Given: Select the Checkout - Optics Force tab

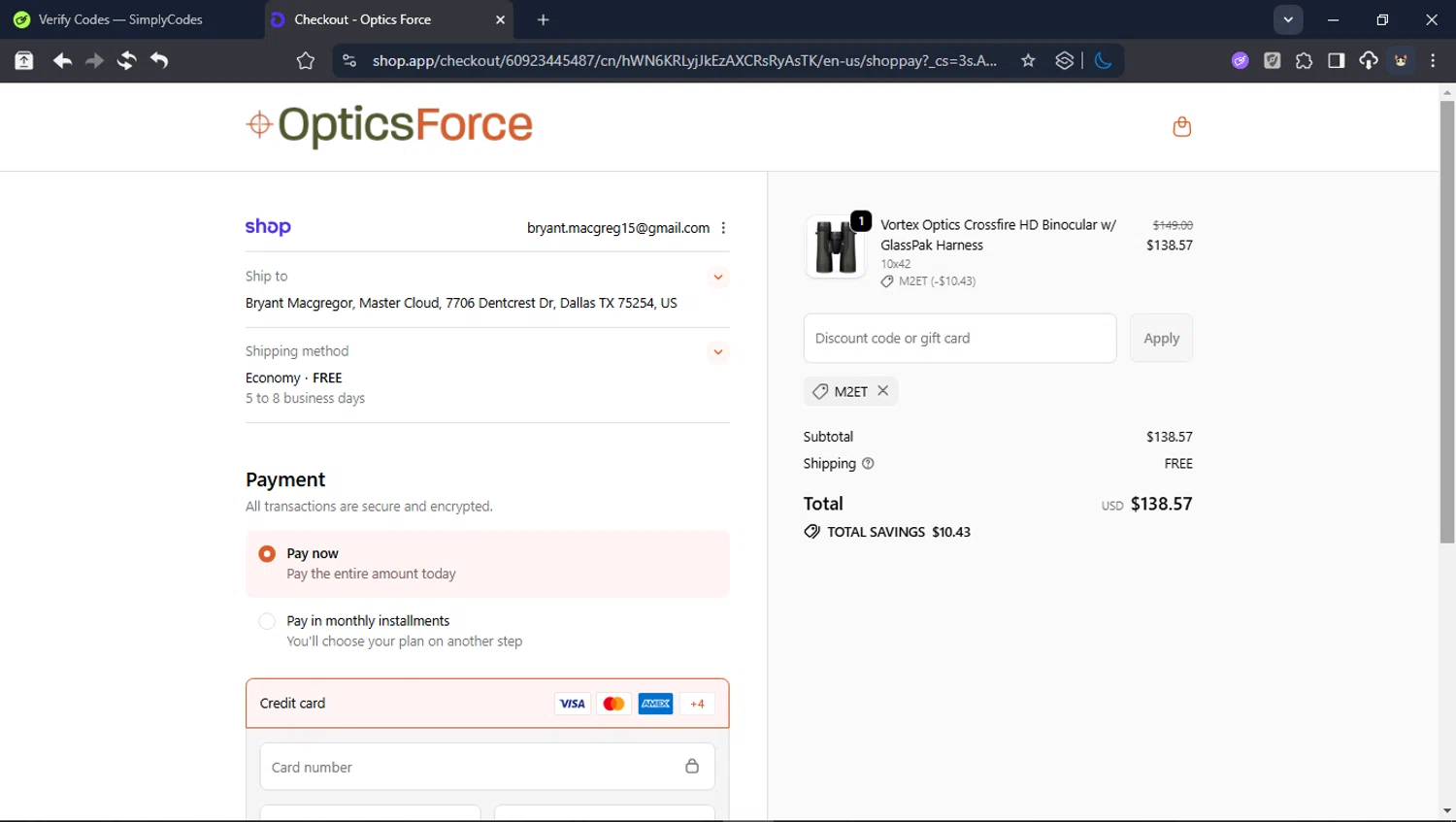Looking at the screenshot, I should click(388, 19).
